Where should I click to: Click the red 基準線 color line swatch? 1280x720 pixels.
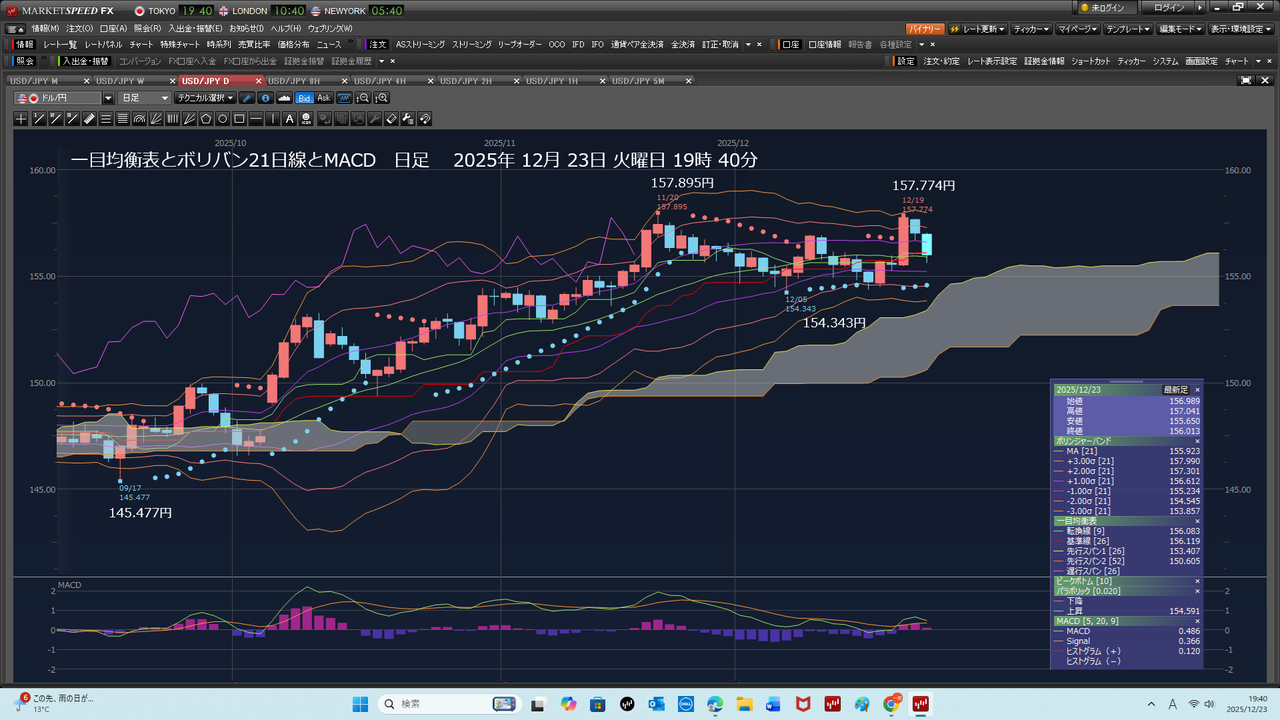coord(1059,541)
